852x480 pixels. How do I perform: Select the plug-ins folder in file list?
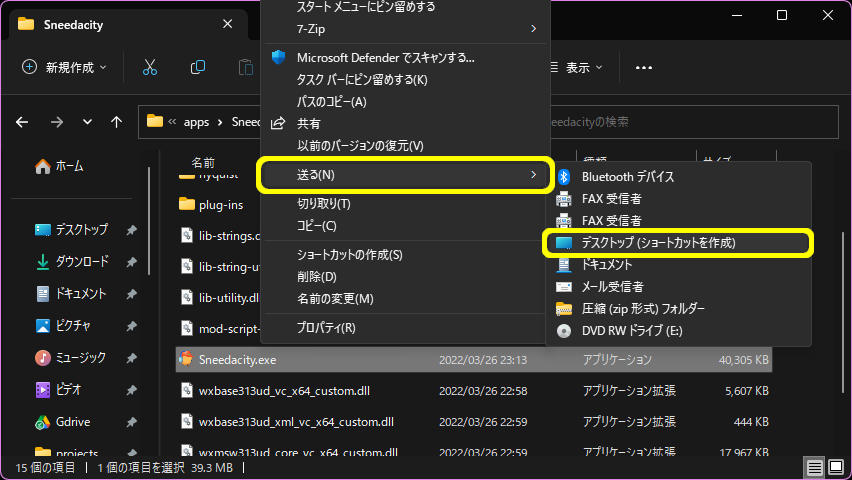pyautogui.click(x=220, y=204)
